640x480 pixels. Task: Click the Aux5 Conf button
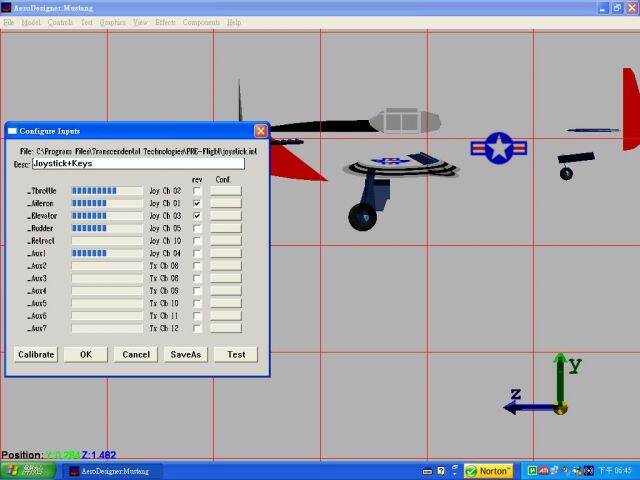tap(226, 303)
